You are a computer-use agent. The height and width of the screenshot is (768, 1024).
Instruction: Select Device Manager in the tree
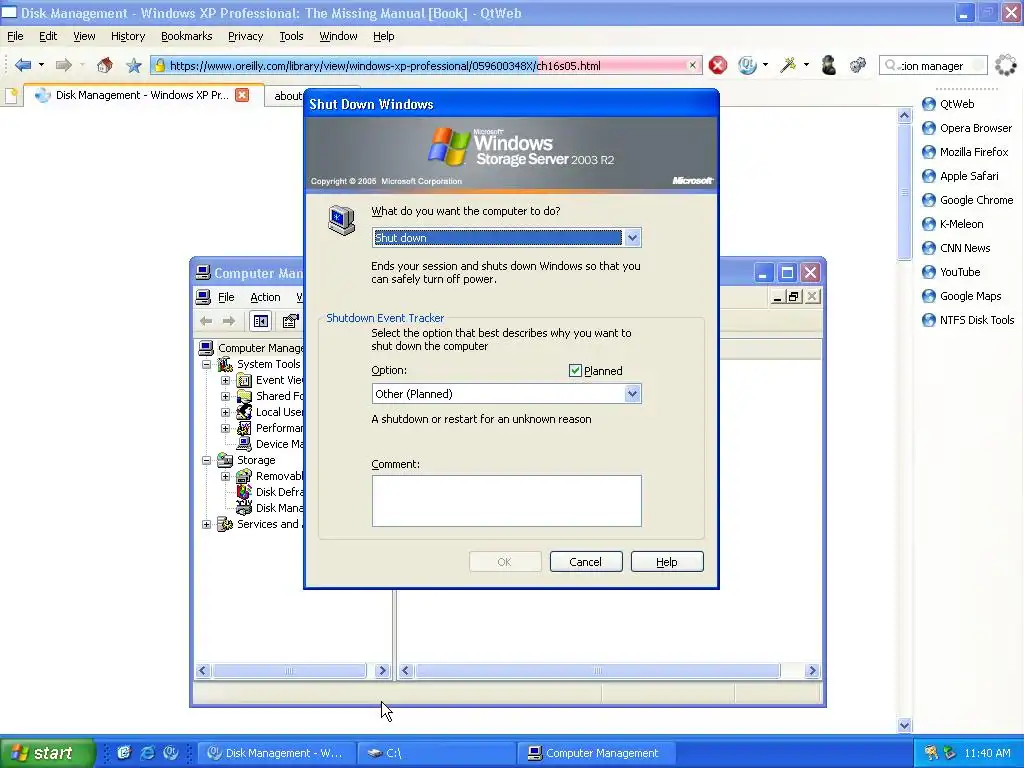(x=271, y=444)
